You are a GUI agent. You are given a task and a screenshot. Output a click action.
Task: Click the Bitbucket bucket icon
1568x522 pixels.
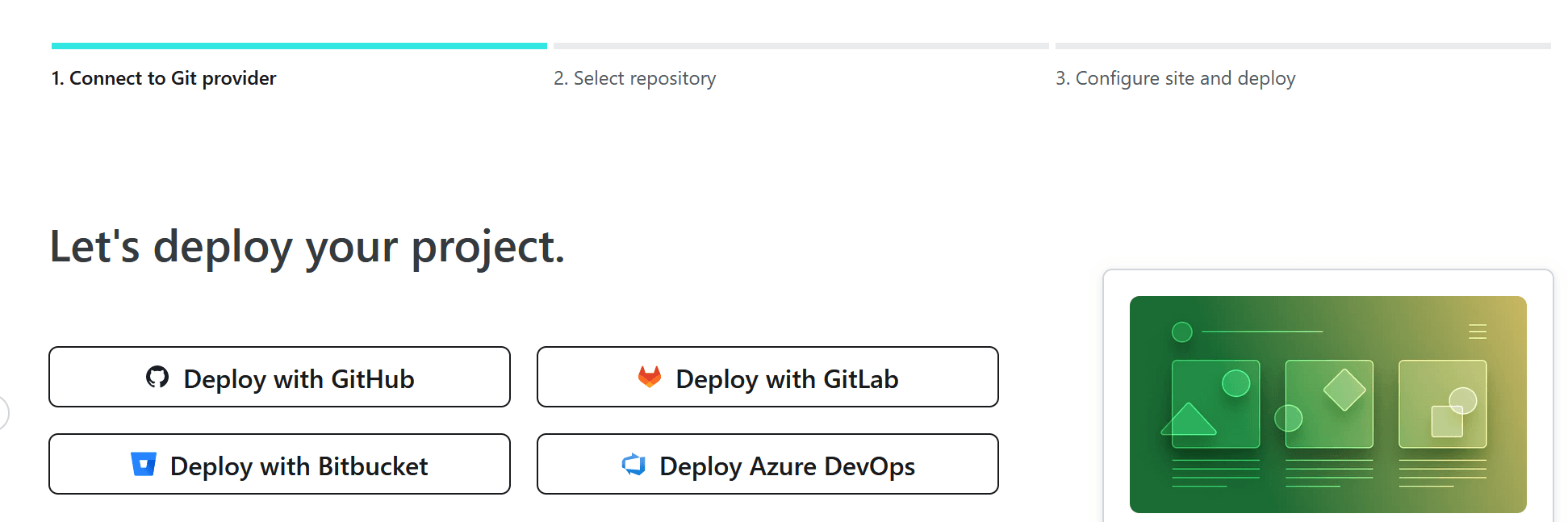tap(144, 464)
